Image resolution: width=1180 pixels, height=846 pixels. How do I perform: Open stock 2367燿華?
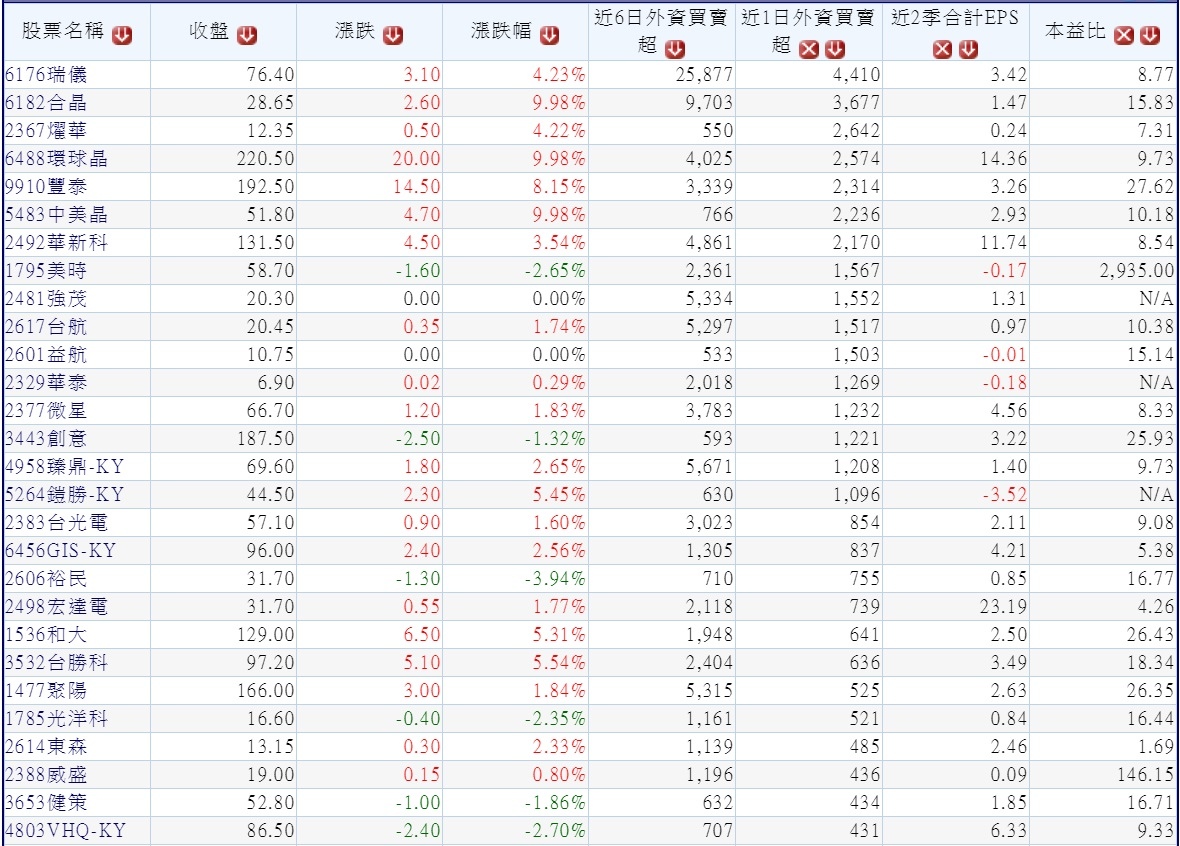[x=46, y=130]
